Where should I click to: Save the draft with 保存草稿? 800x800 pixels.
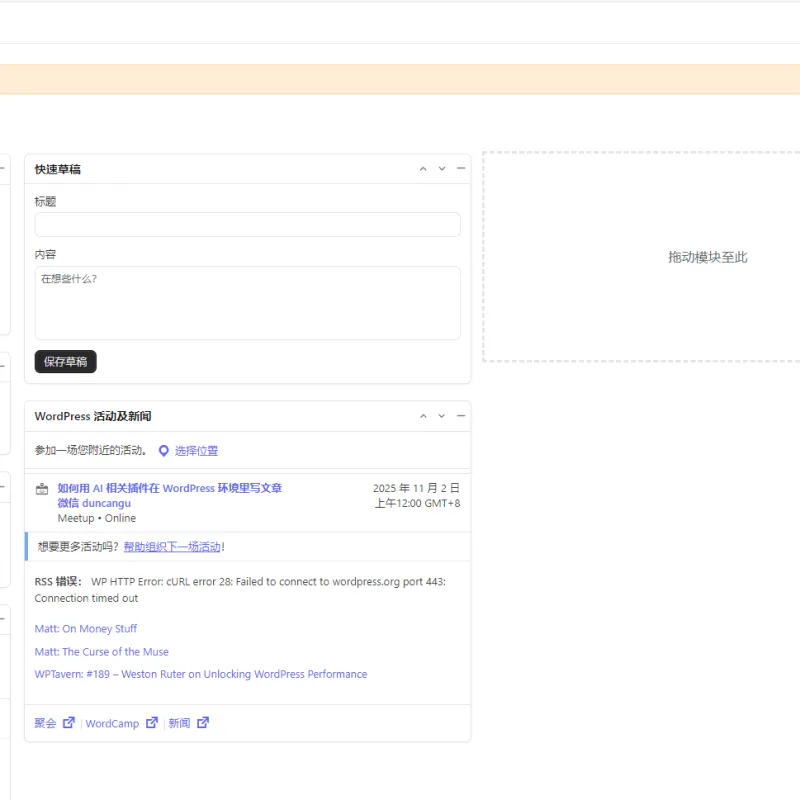(65, 362)
